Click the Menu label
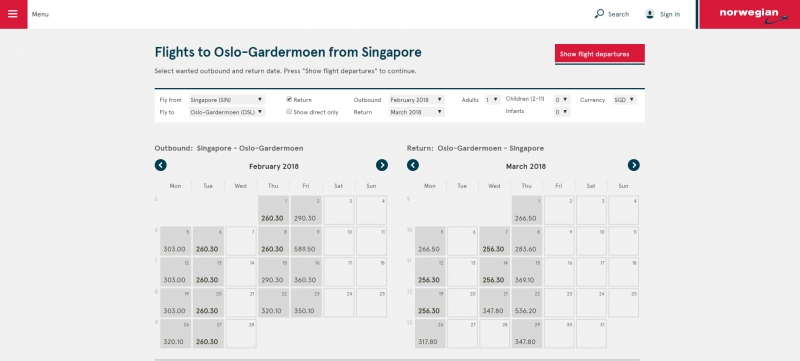The image size is (800, 361). [x=40, y=14]
